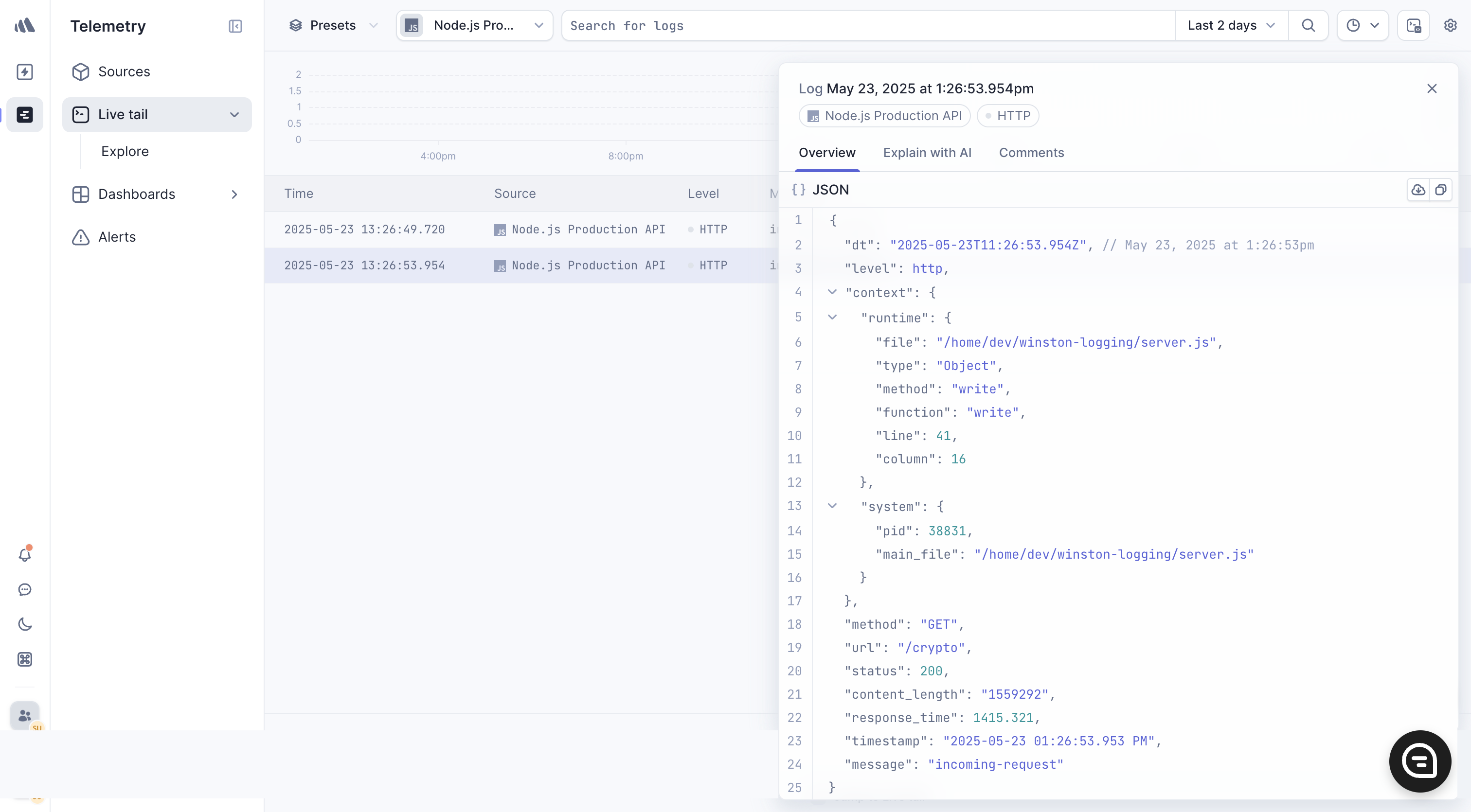Click the Explore link under Live tail
1471x812 pixels.
[125, 151]
